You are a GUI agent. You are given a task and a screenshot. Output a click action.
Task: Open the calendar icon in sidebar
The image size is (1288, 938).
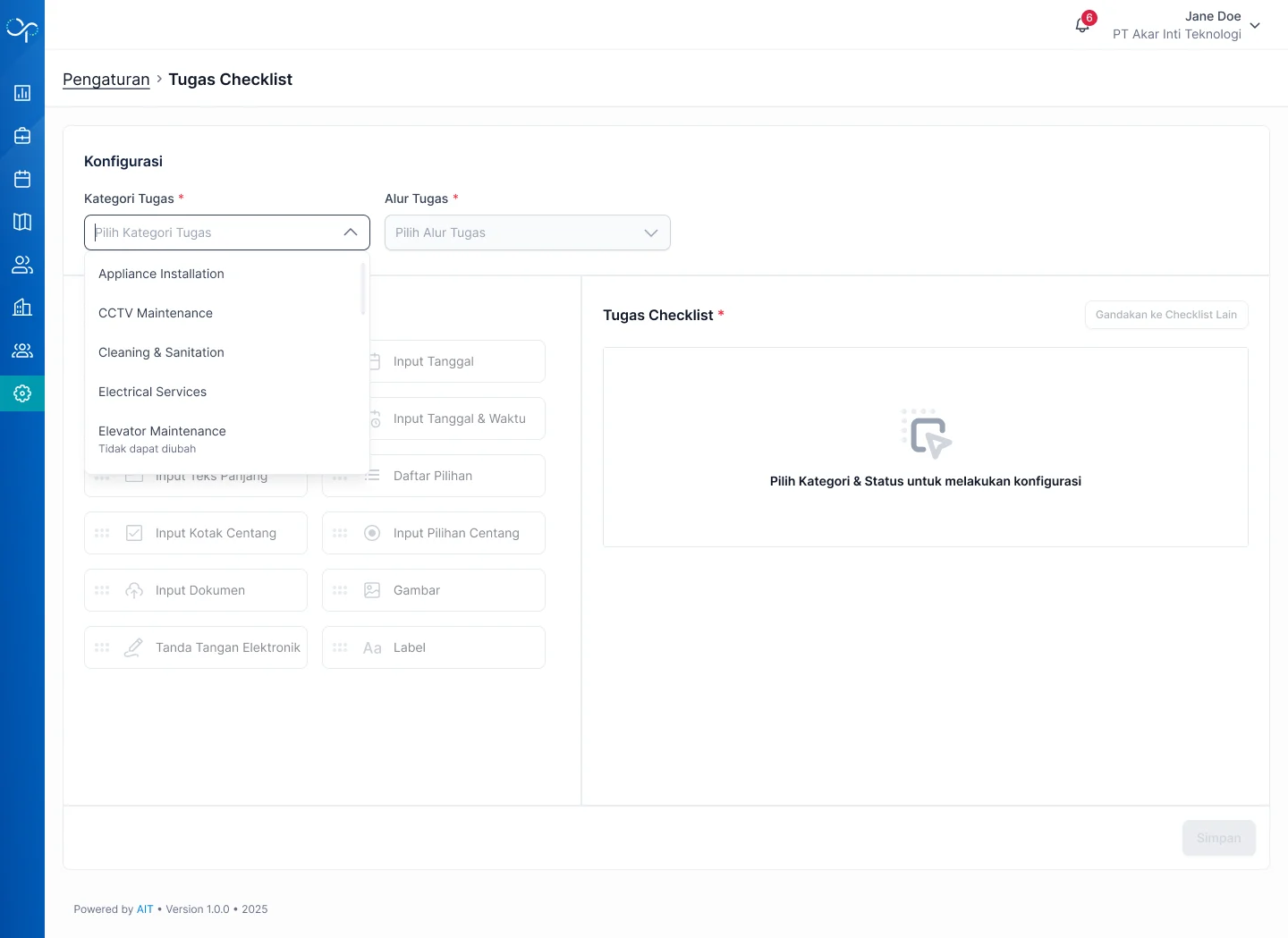22,179
